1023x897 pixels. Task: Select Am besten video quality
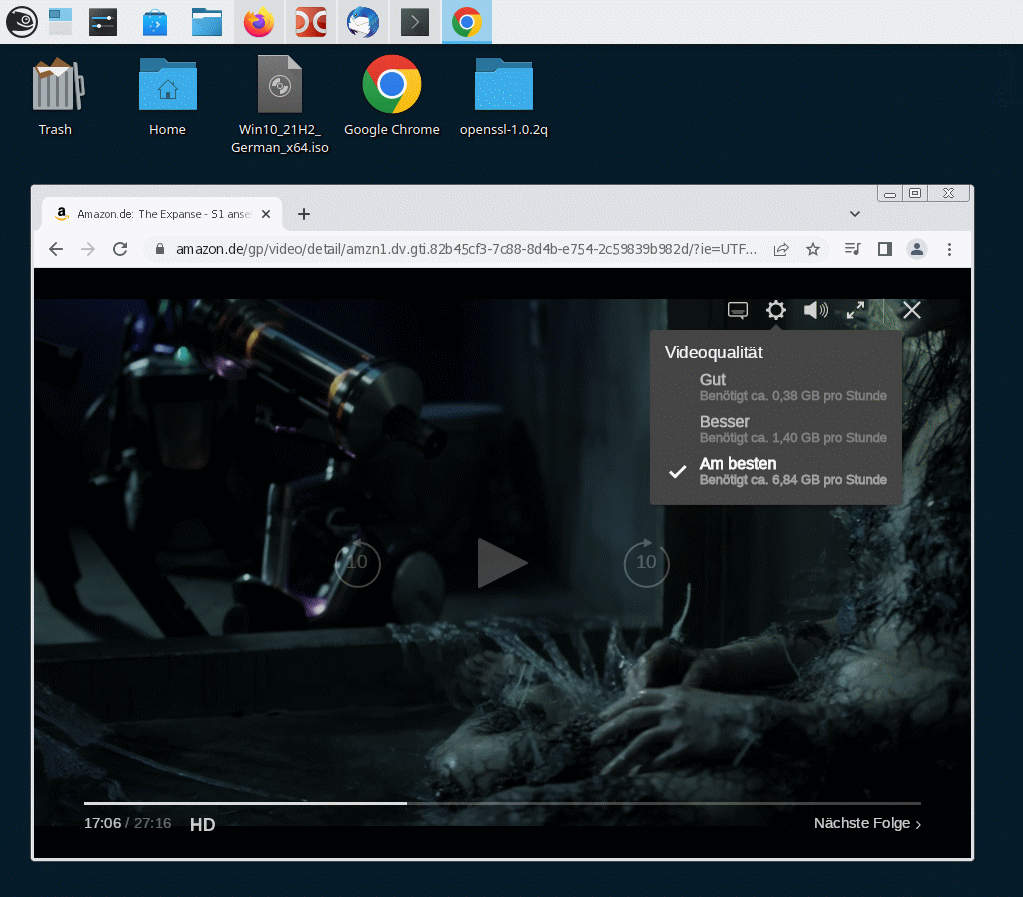776,471
